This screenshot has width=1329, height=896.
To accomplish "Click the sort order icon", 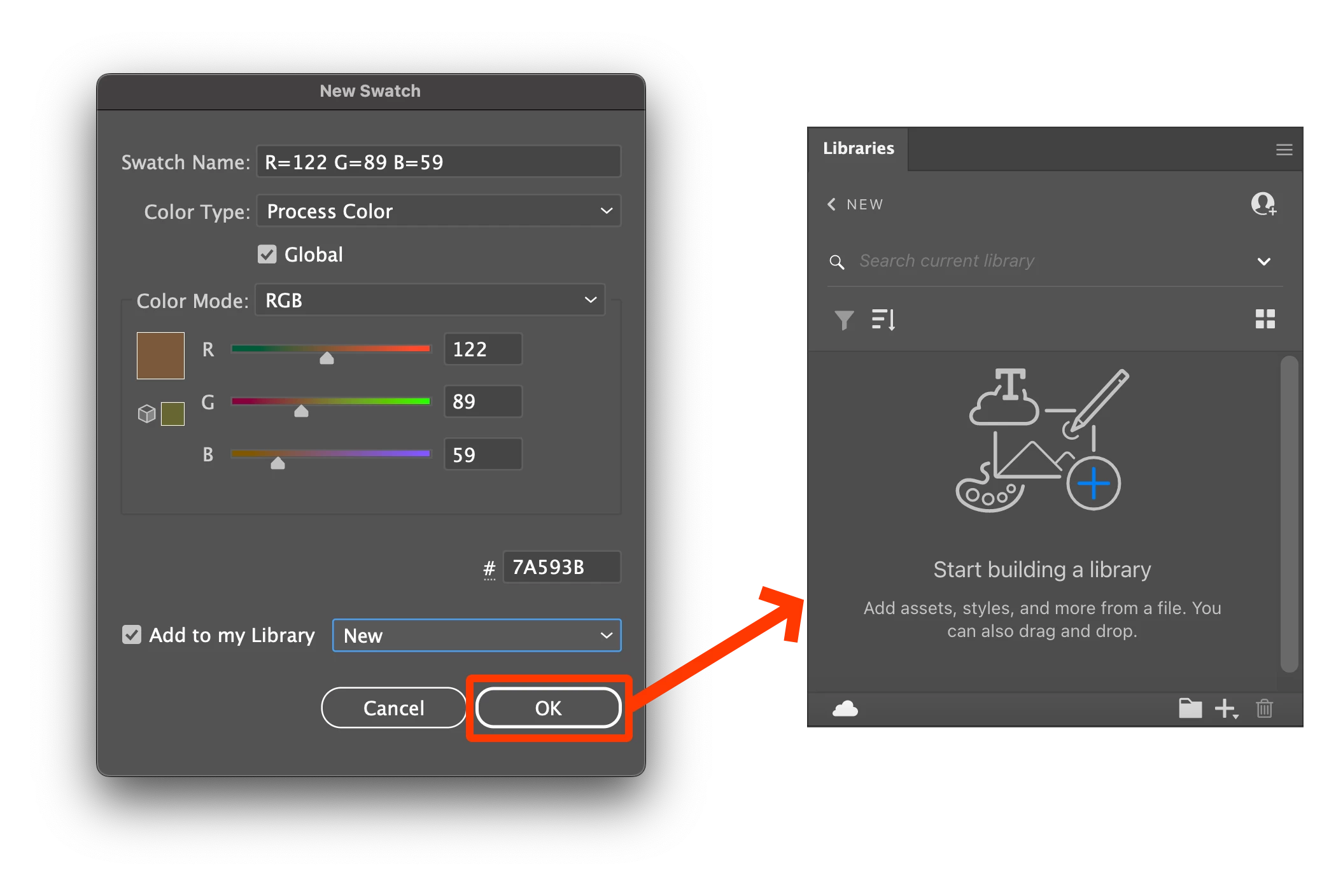I will (883, 319).
